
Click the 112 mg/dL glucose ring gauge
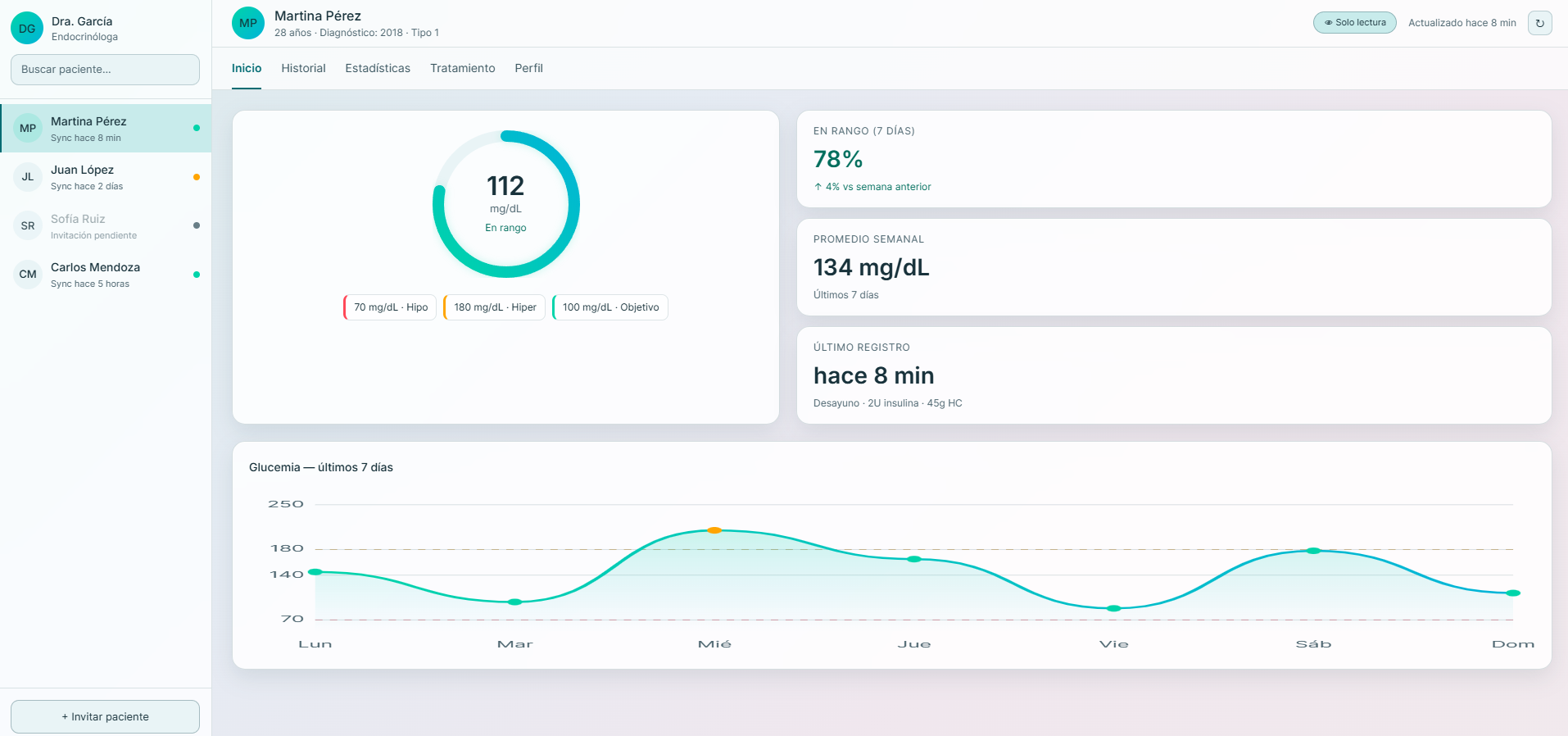coord(506,204)
